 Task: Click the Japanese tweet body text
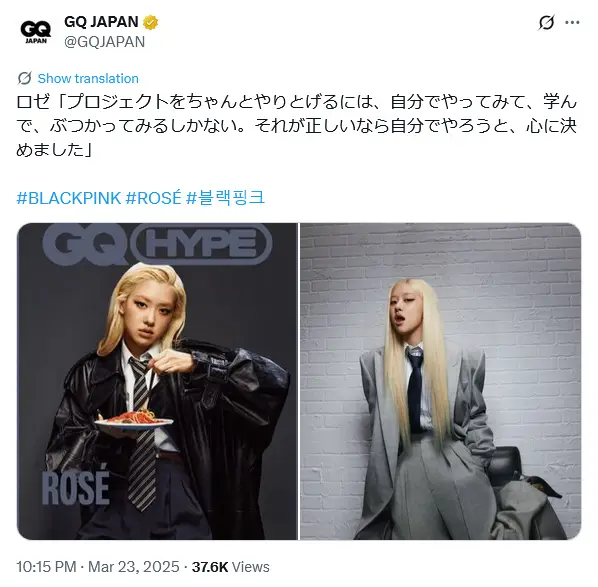pyautogui.click(x=297, y=125)
